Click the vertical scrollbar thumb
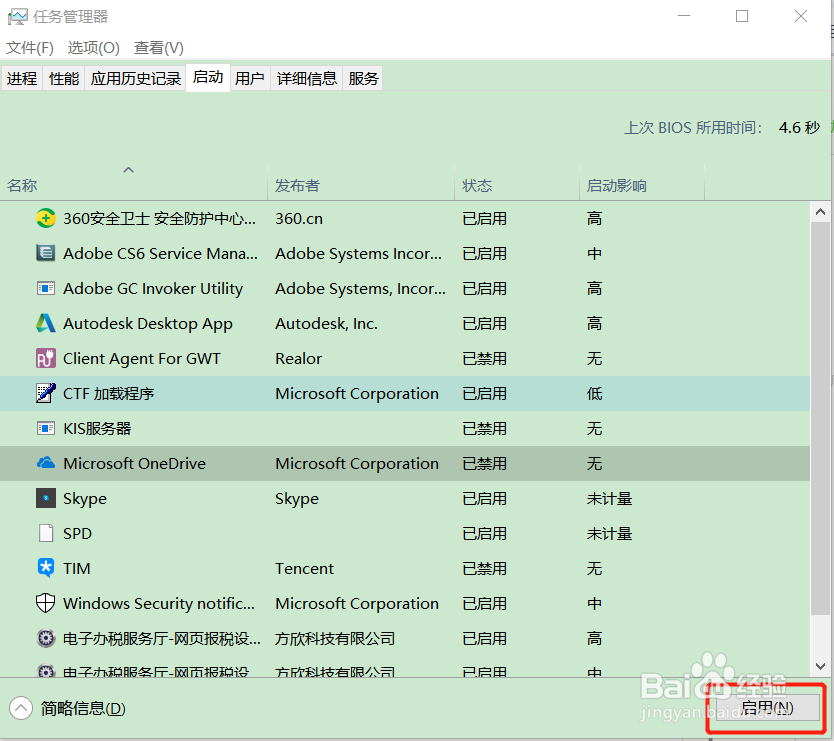The image size is (834, 741). pyautogui.click(x=820, y=418)
